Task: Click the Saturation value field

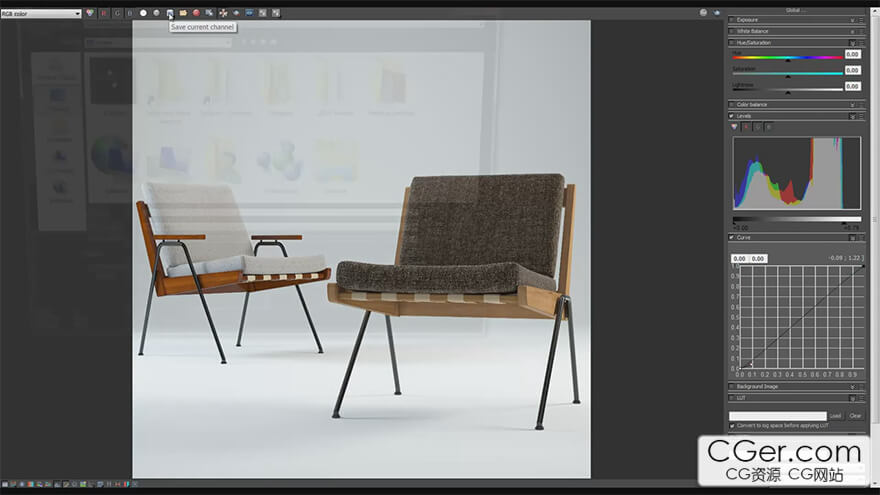Action: [852, 70]
